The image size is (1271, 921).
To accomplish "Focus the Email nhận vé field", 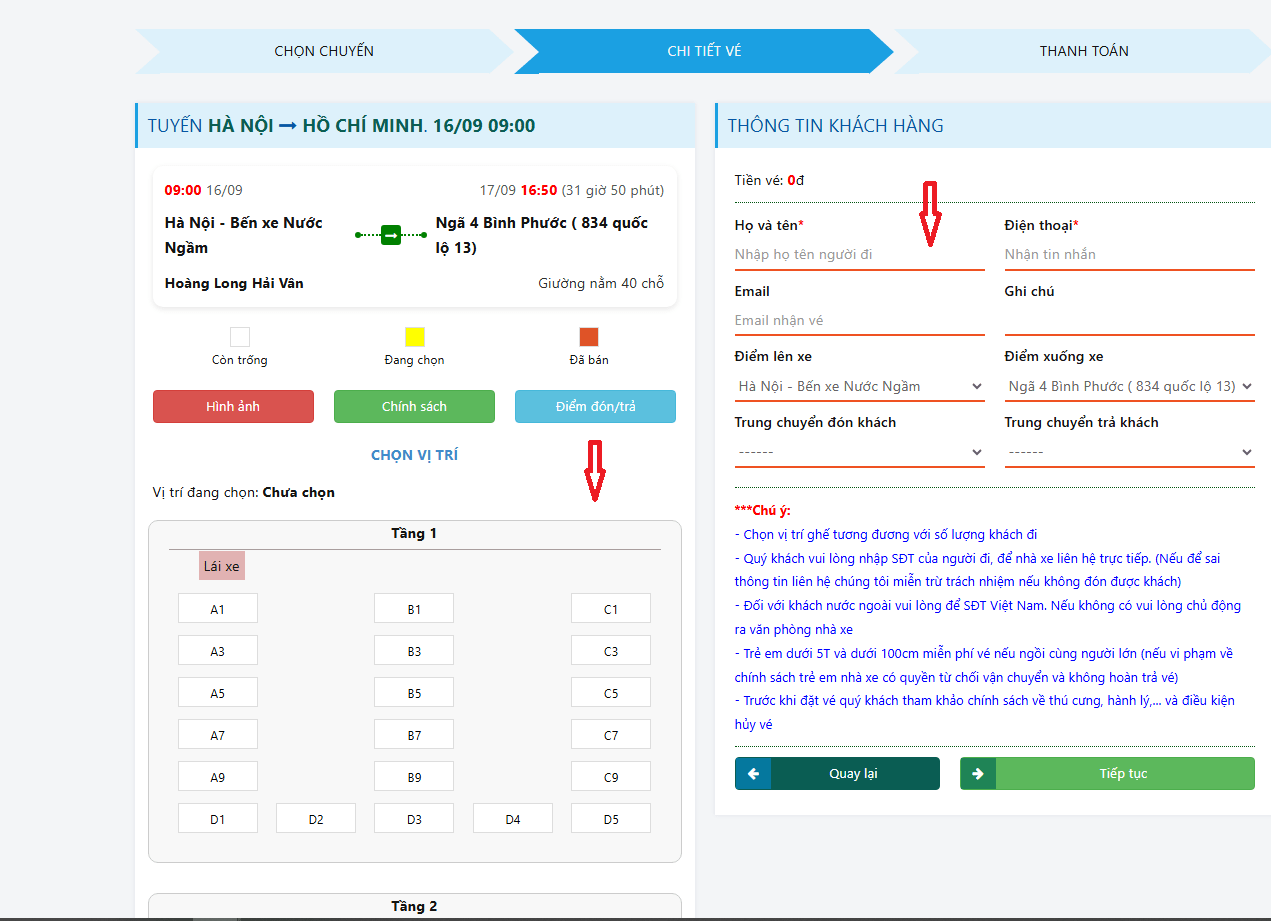I will pyautogui.click(x=859, y=320).
